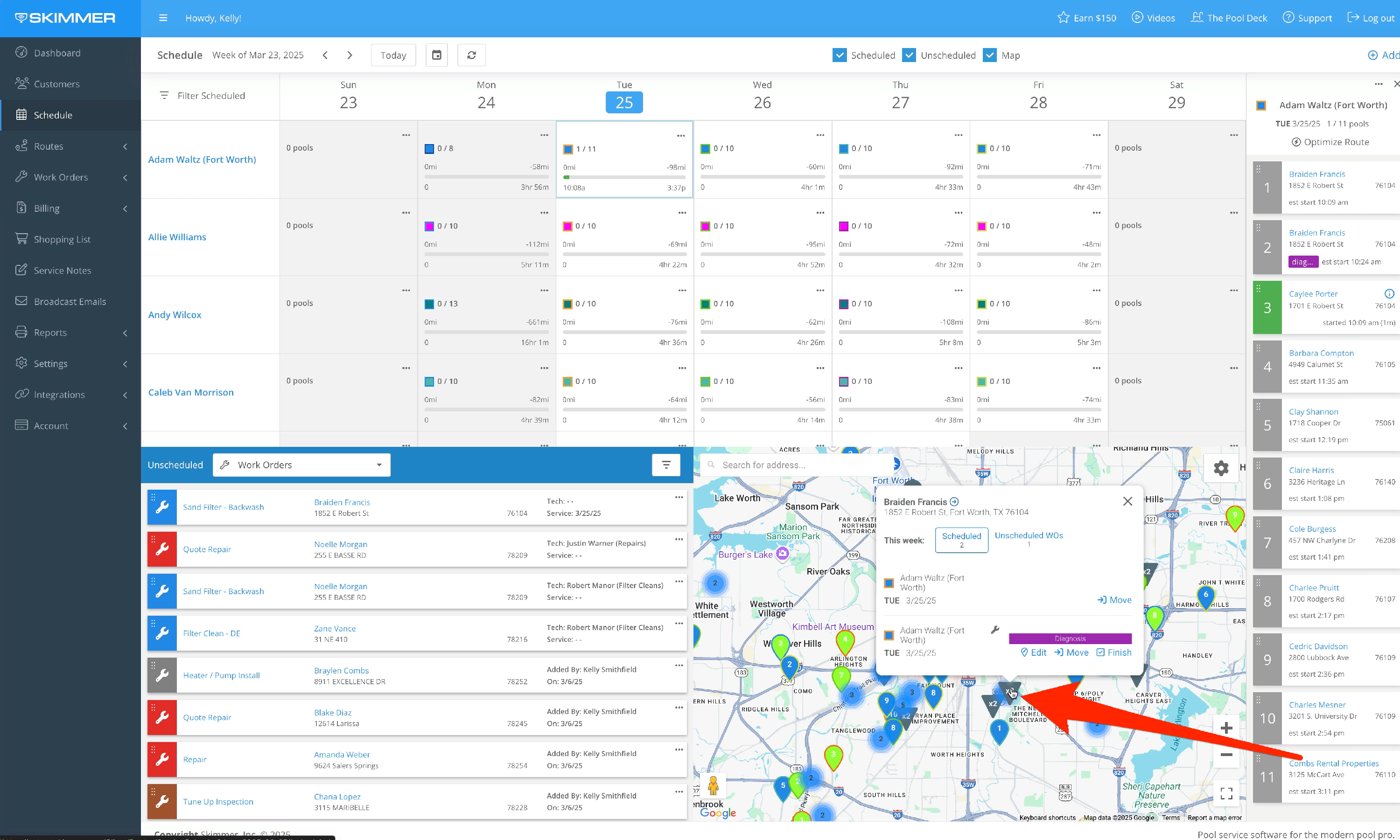Screen dimensions: 1400x840
Task: Click the hamburger menu icon
Action: [163, 18]
